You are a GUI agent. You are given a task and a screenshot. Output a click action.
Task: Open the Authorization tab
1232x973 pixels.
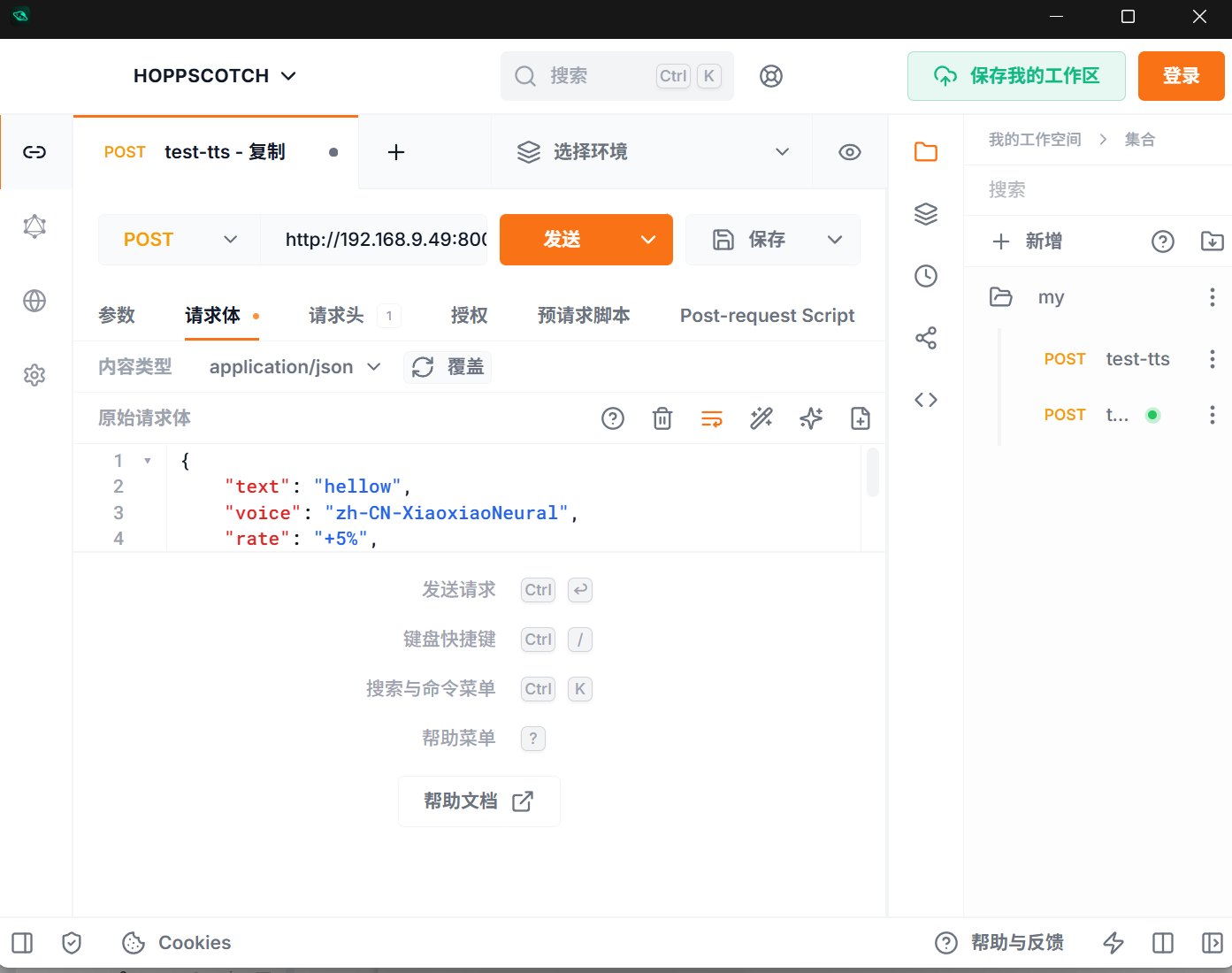click(x=469, y=316)
